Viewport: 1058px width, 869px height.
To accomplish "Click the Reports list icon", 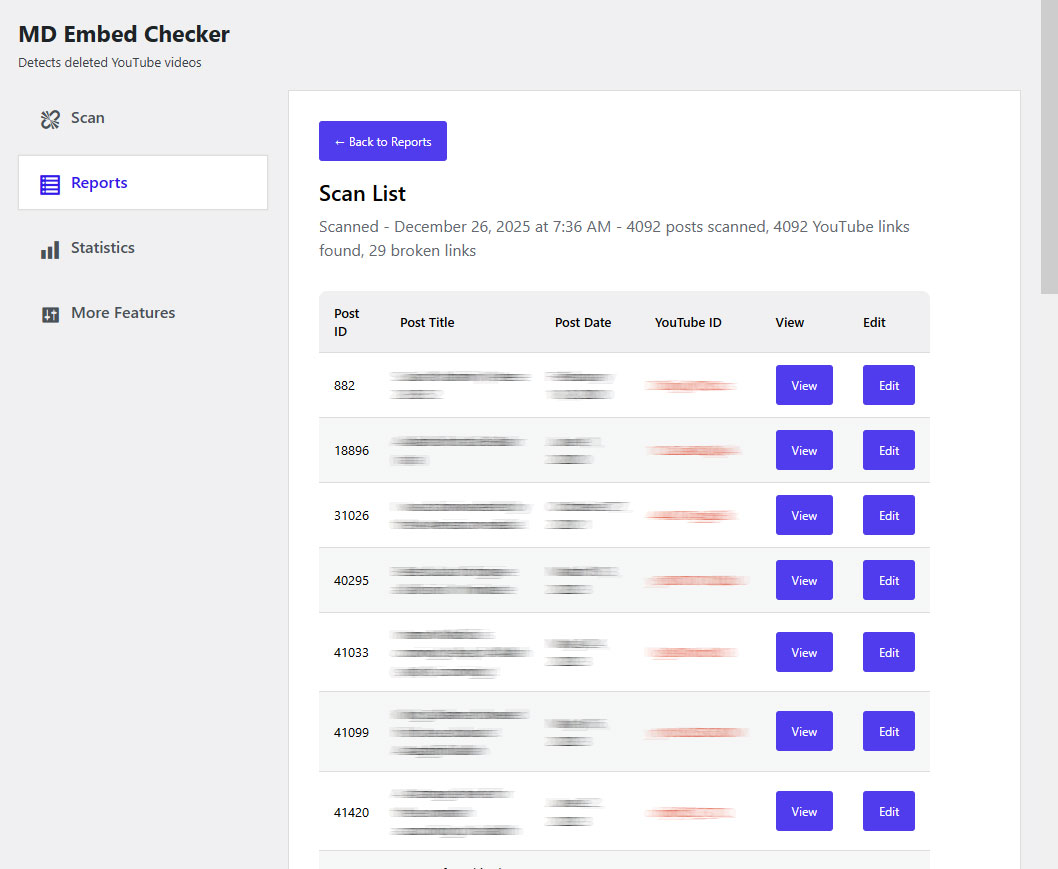I will pos(50,184).
